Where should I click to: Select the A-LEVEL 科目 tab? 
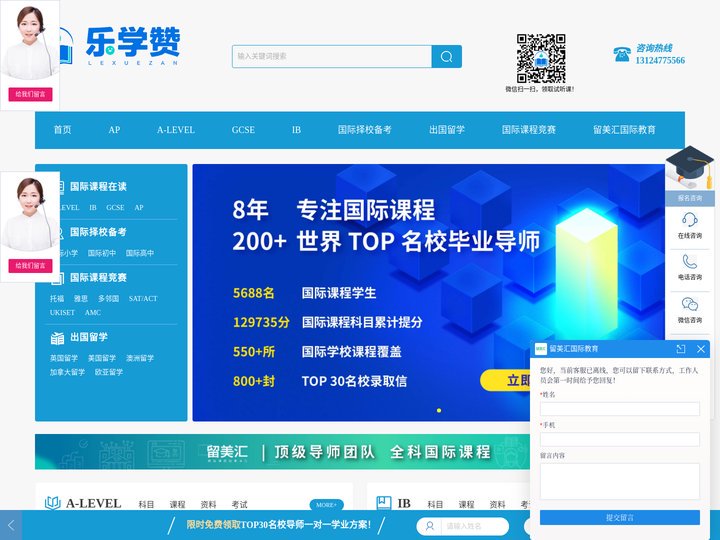(x=146, y=504)
